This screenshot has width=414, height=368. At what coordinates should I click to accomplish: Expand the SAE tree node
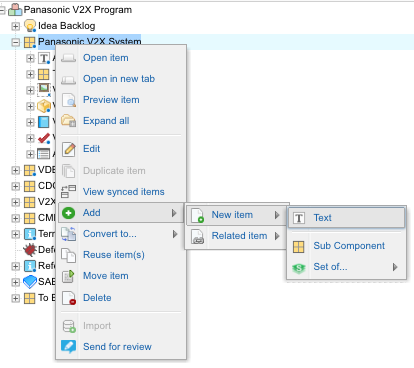pyautogui.click(x=16, y=282)
